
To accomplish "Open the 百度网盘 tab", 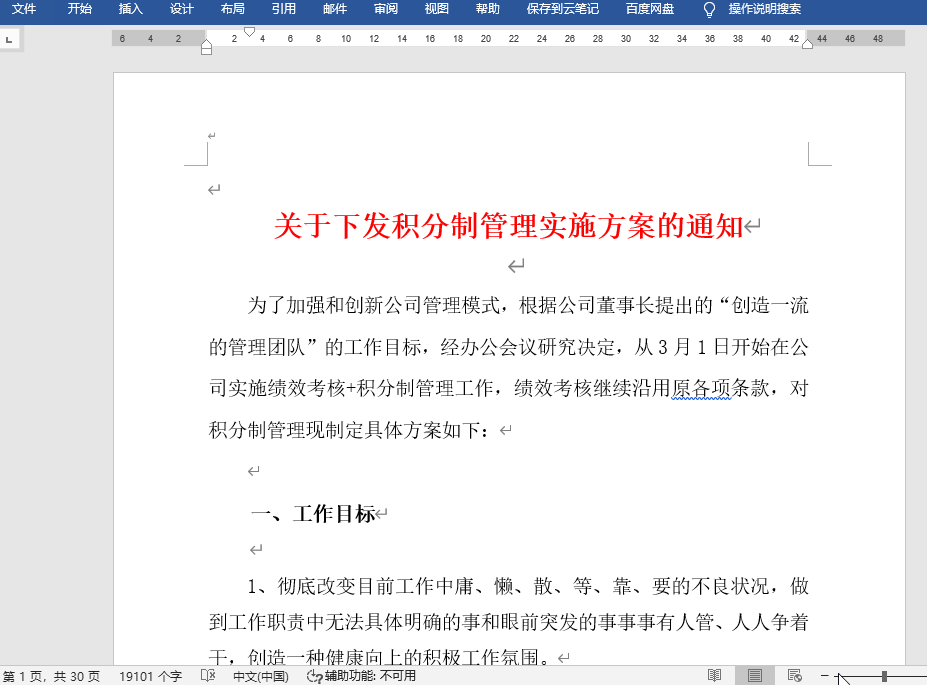I will click(648, 11).
